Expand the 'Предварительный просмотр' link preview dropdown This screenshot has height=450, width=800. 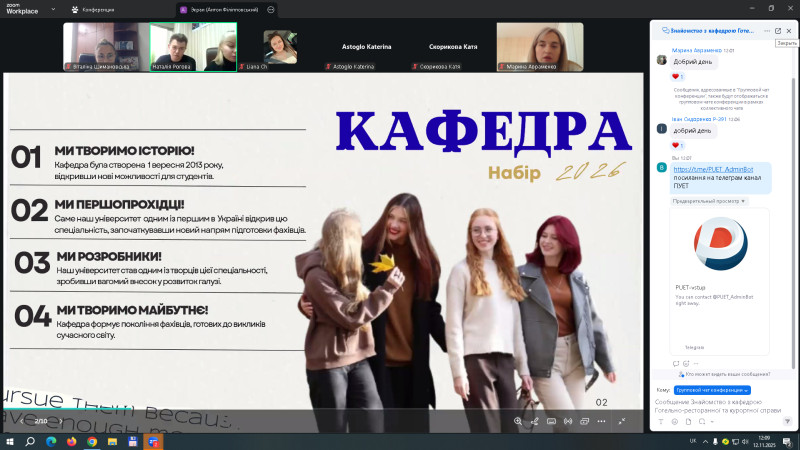tap(709, 201)
